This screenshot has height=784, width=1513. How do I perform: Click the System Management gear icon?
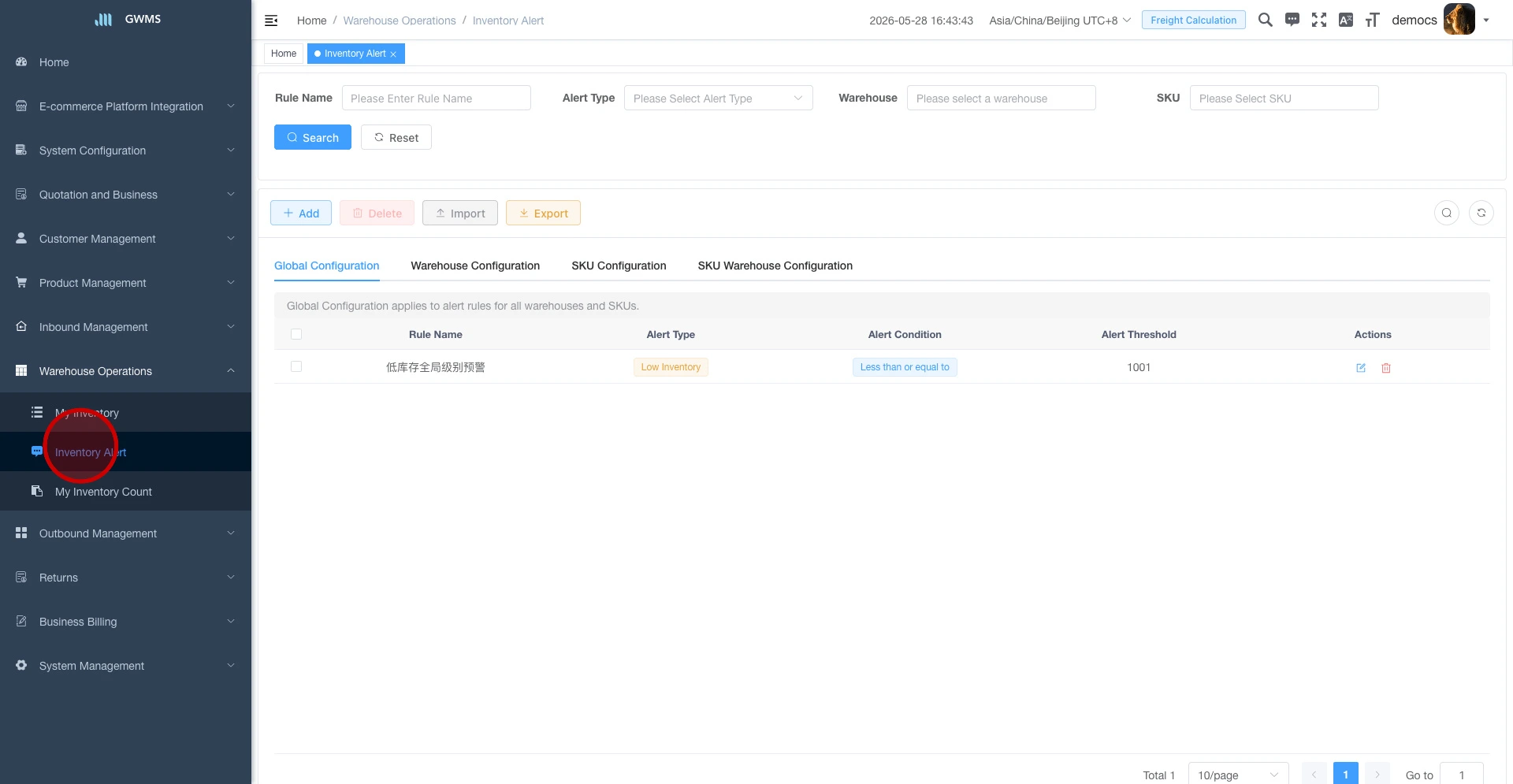click(x=21, y=665)
